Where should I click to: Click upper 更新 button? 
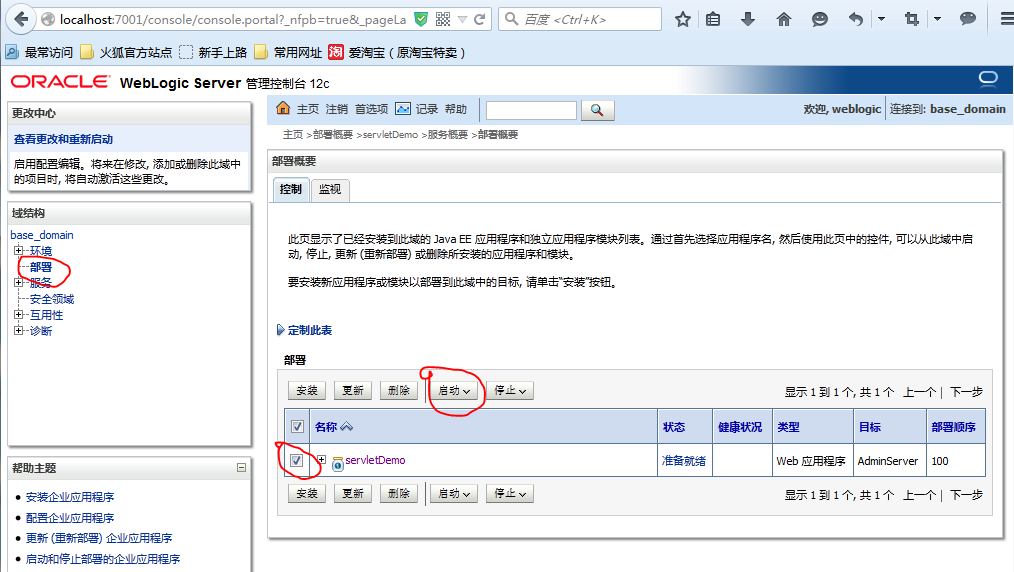353,390
